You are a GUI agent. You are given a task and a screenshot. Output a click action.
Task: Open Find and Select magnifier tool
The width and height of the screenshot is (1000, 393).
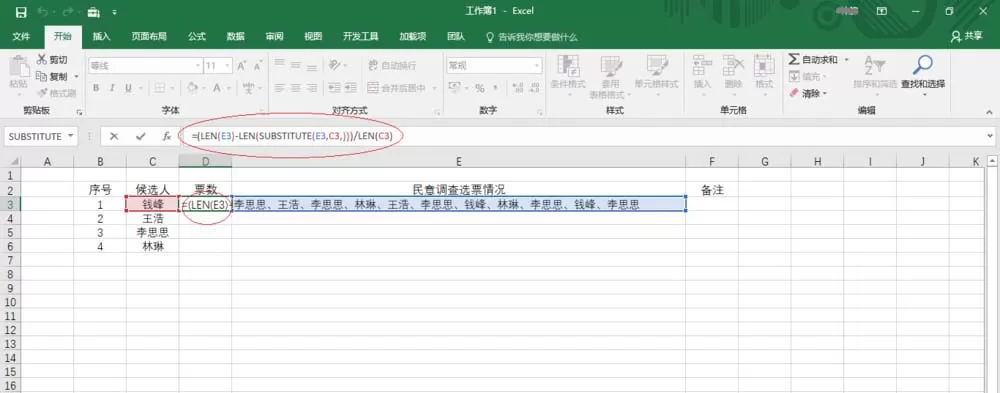pos(922,64)
